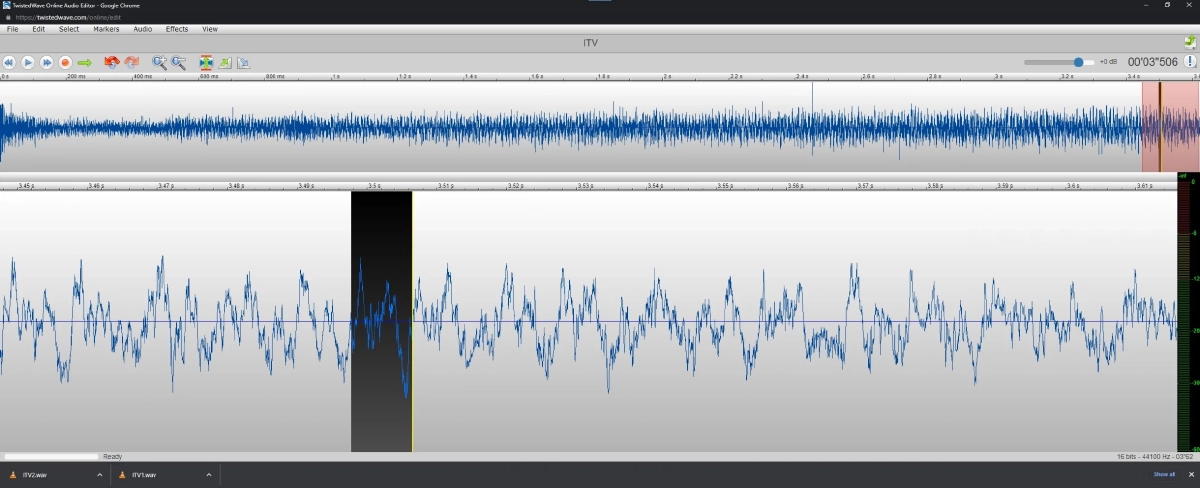This screenshot has width=1200, height=488.
Task: Open the Markers menu
Action: (x=106, y=29)
